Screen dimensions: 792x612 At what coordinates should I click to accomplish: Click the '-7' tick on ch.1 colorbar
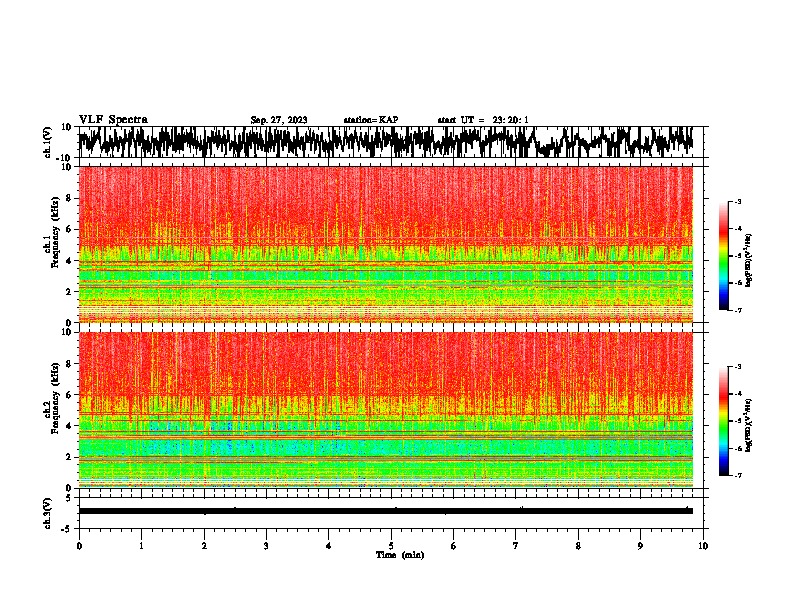(738, 310)
